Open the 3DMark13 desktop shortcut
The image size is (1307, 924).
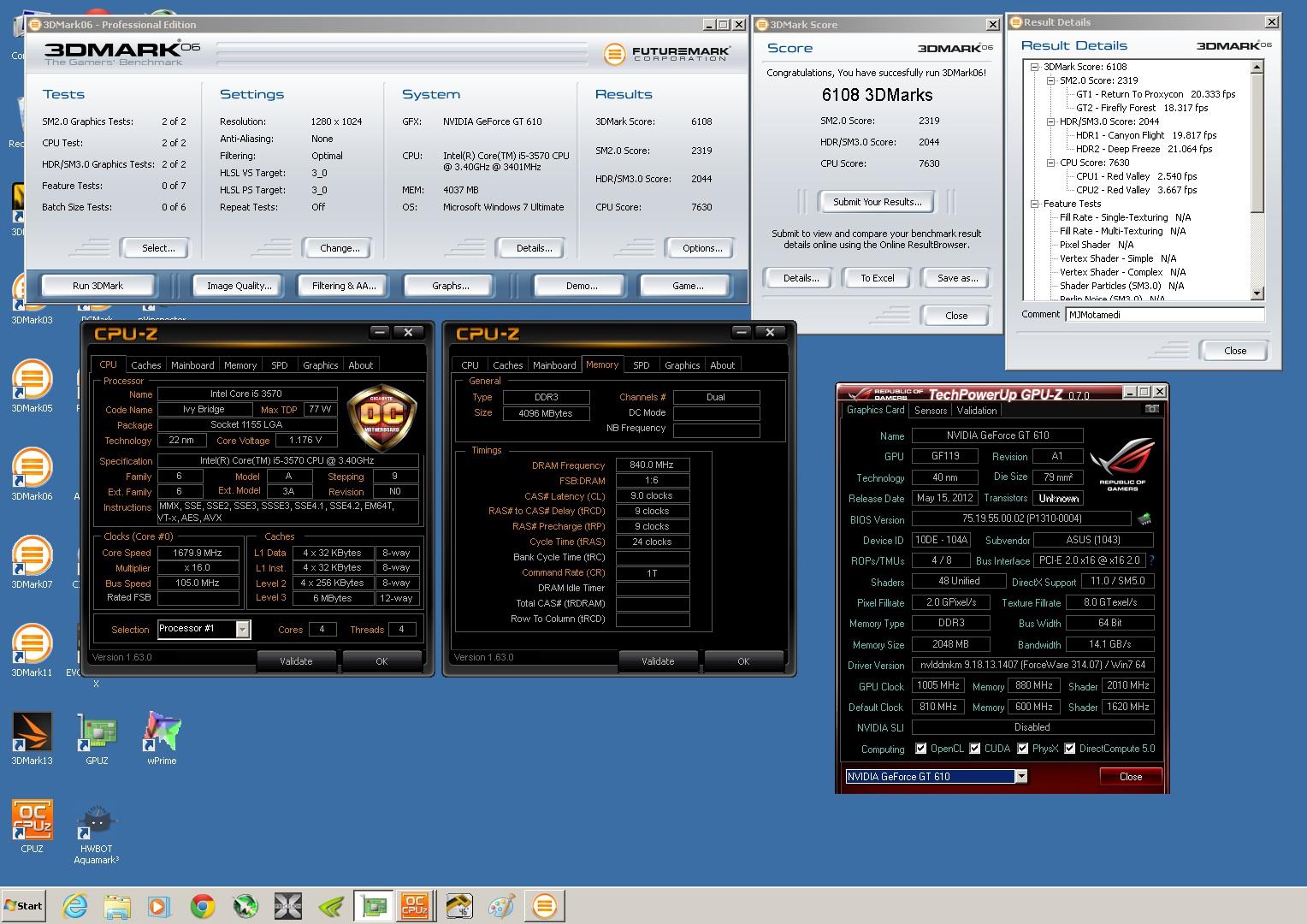tap(32, 738)
